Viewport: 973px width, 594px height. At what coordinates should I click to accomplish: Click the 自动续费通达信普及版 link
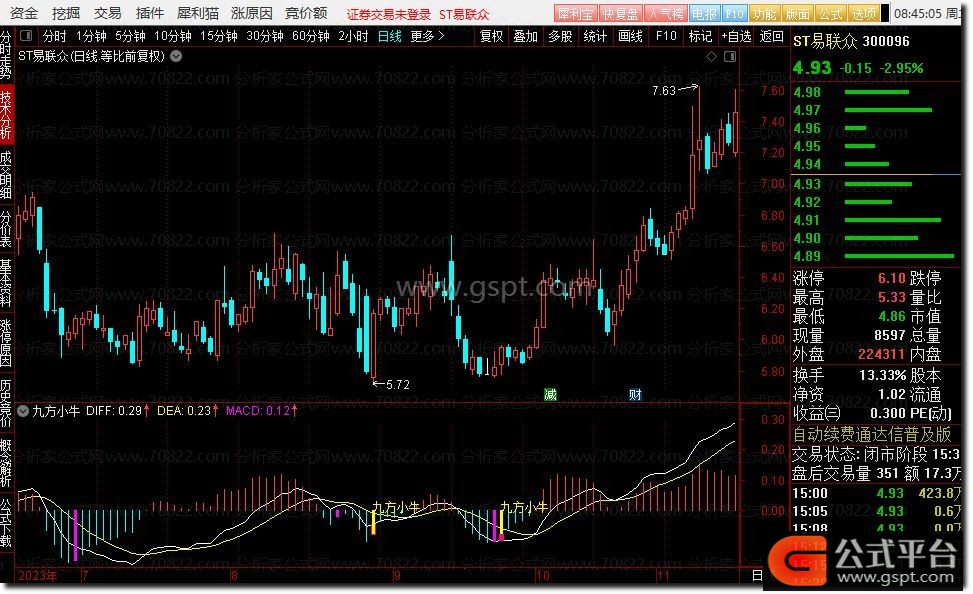coord(872,434)
